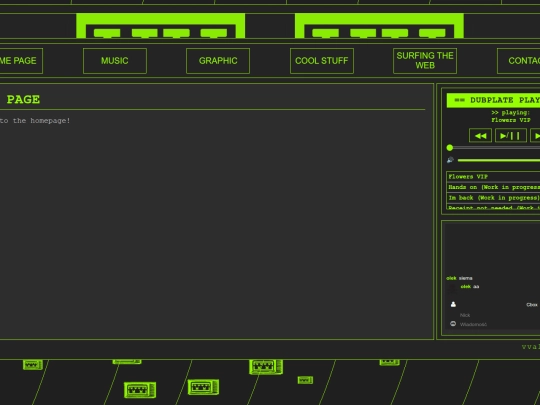Image resolution: width=540 pixels, height=405 pixels.
Task: Open the CONTACT nav button
Action: pos(519,61)
